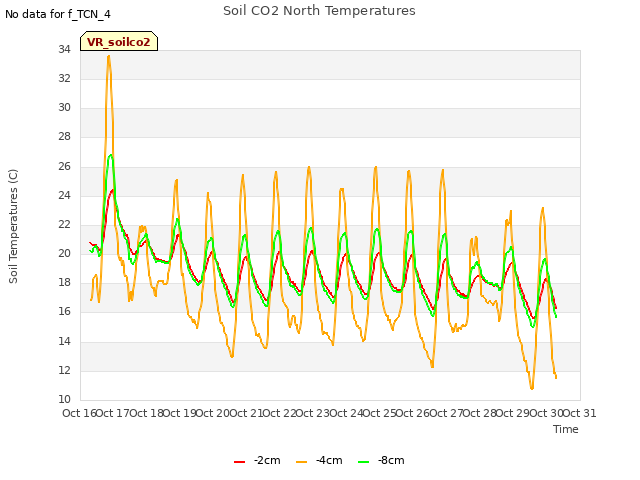This screenshot has width=640, height=480.
Task: Click the red -2cm legend swatch
Action: click(240, 462)
